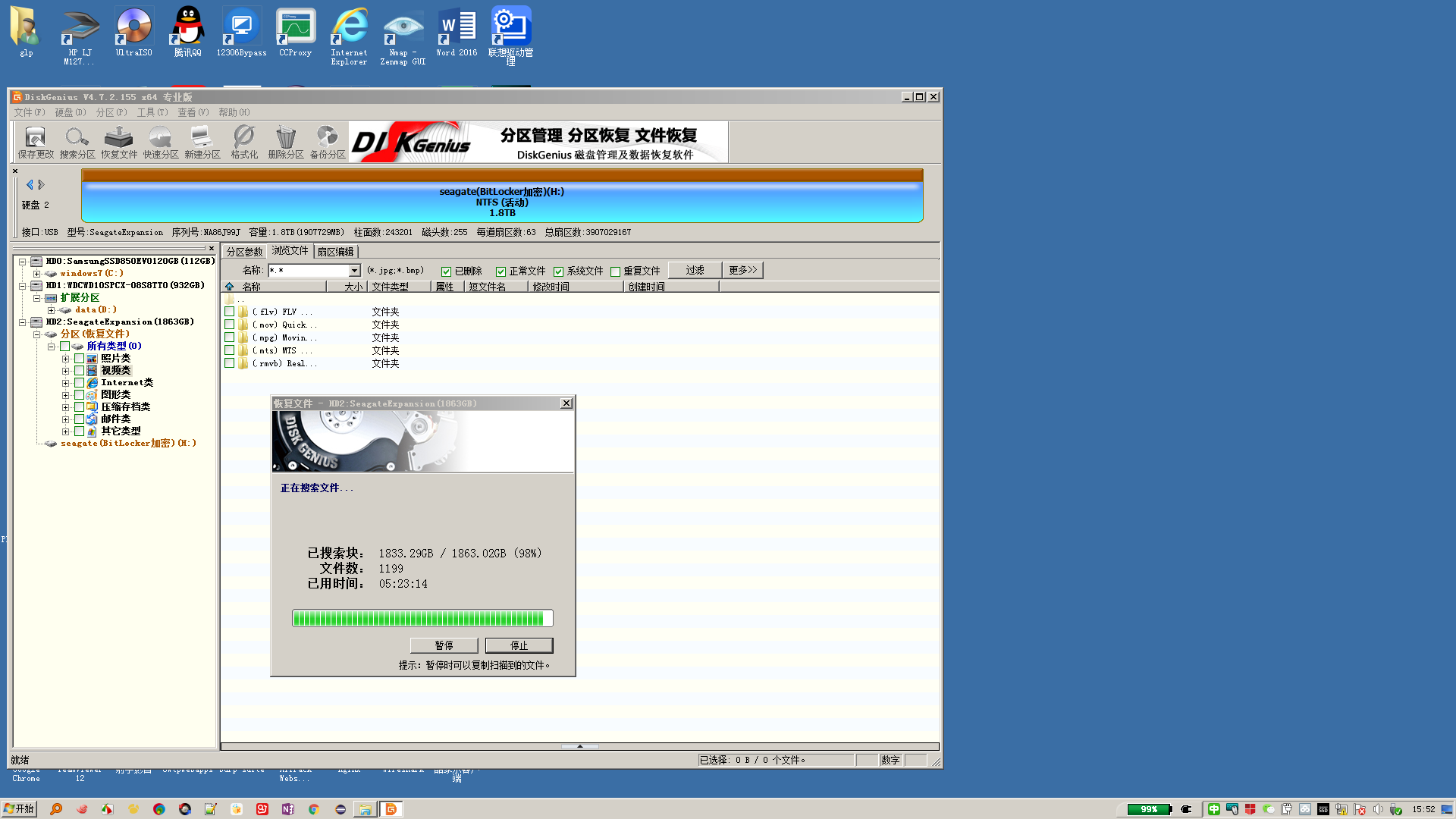Check the (.rmvb) Real folder checkbox
Viewport: 1456px width, 819px height.
point(229,363)
